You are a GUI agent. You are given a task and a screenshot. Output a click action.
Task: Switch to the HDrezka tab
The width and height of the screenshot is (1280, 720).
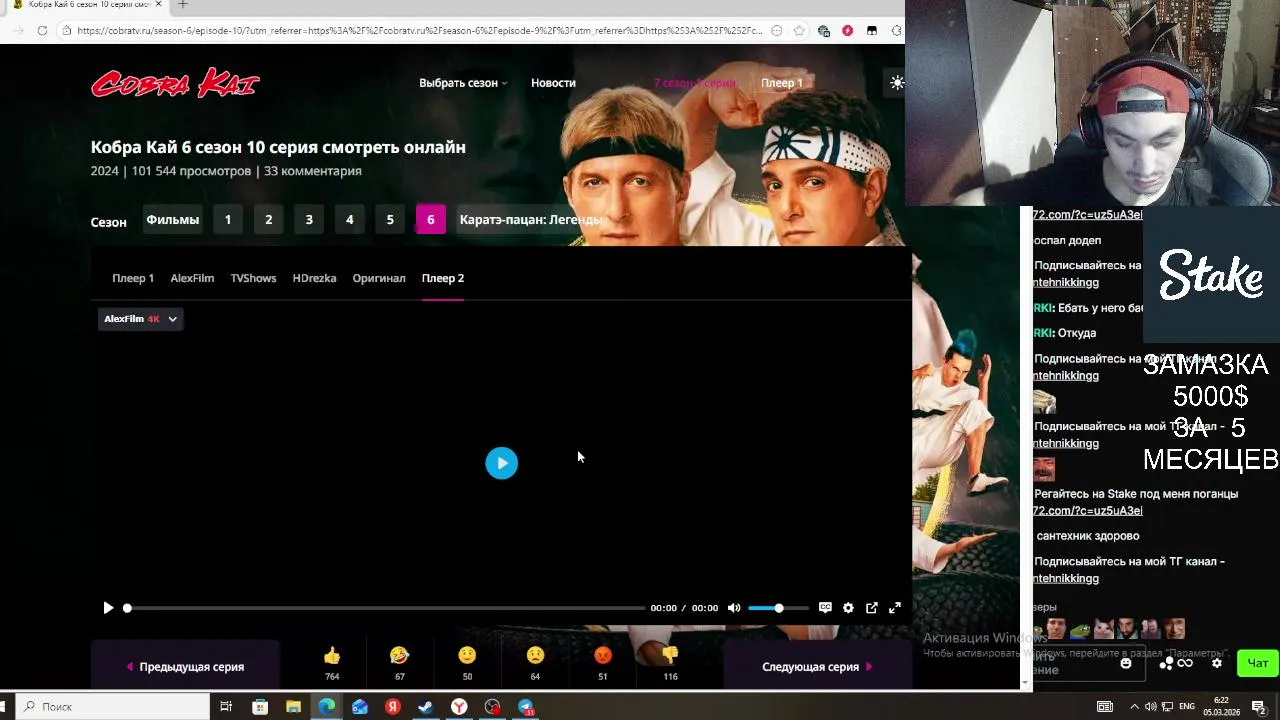coord(314,278)
